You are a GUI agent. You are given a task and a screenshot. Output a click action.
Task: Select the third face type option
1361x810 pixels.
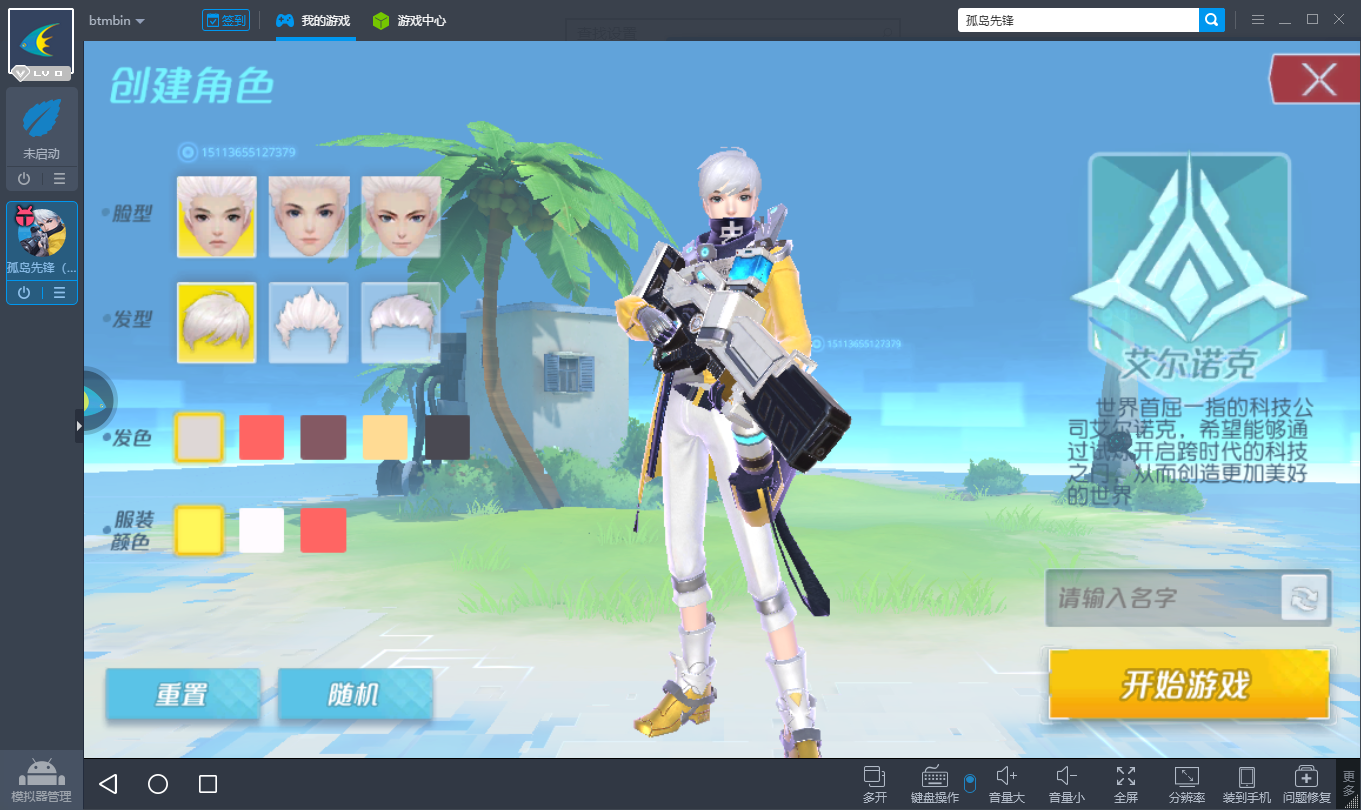coord(401,217)
